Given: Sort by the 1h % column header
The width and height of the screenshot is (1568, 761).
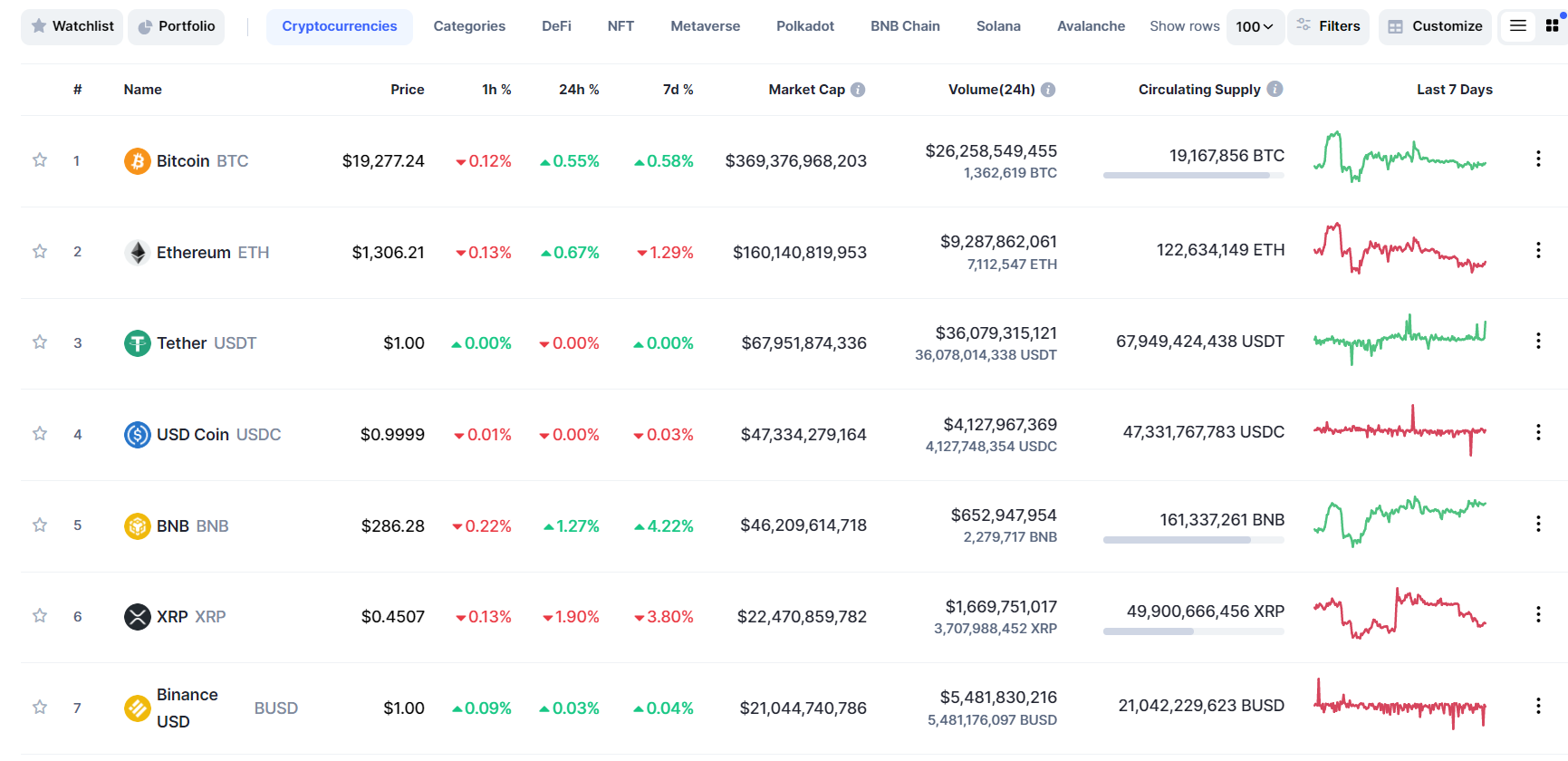Looking at the screenshot, I should tap(496, 90).
